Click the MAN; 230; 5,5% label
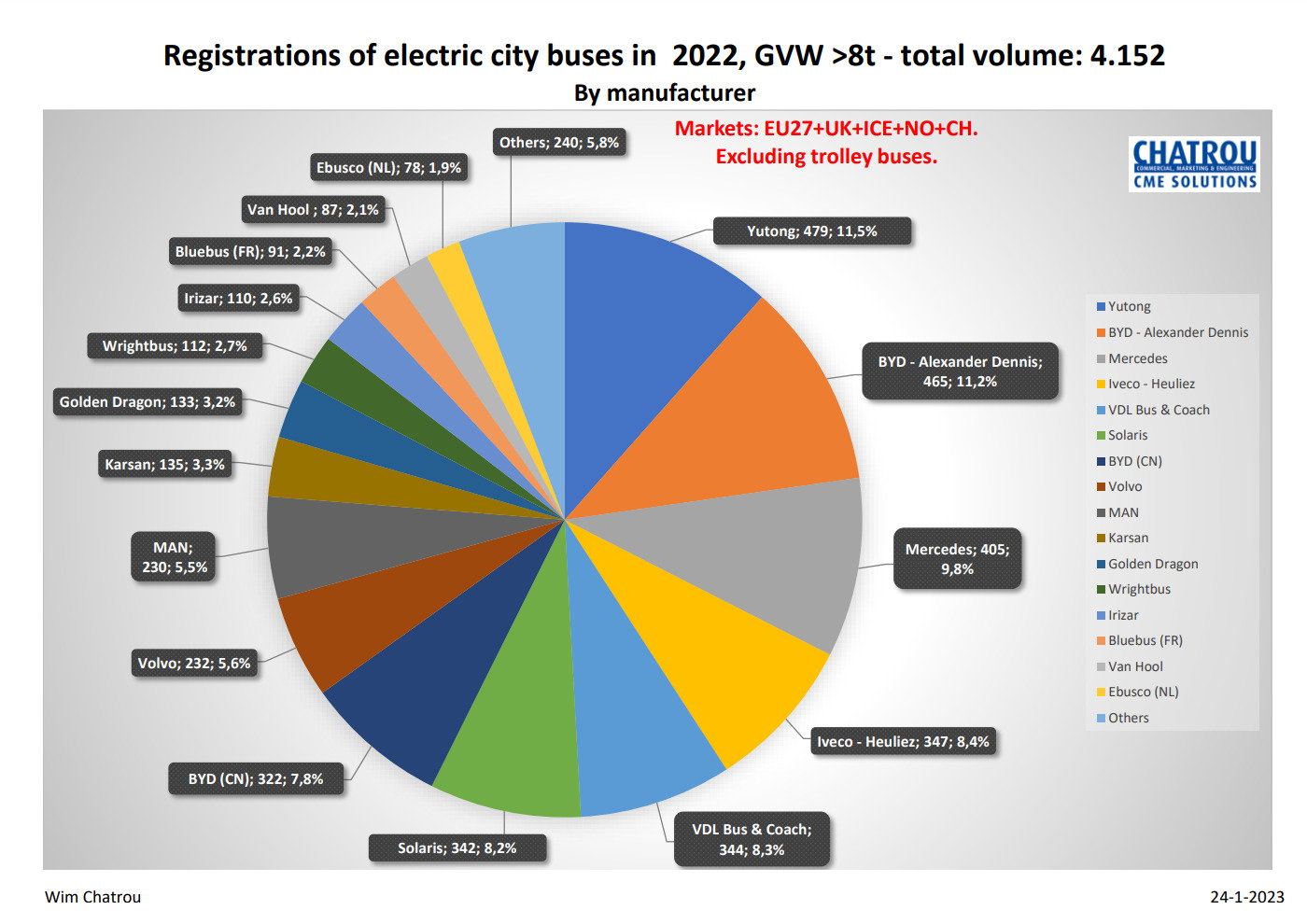This screenshot has height=924, width=1307. pyautogui.click(x=175, y=557)
